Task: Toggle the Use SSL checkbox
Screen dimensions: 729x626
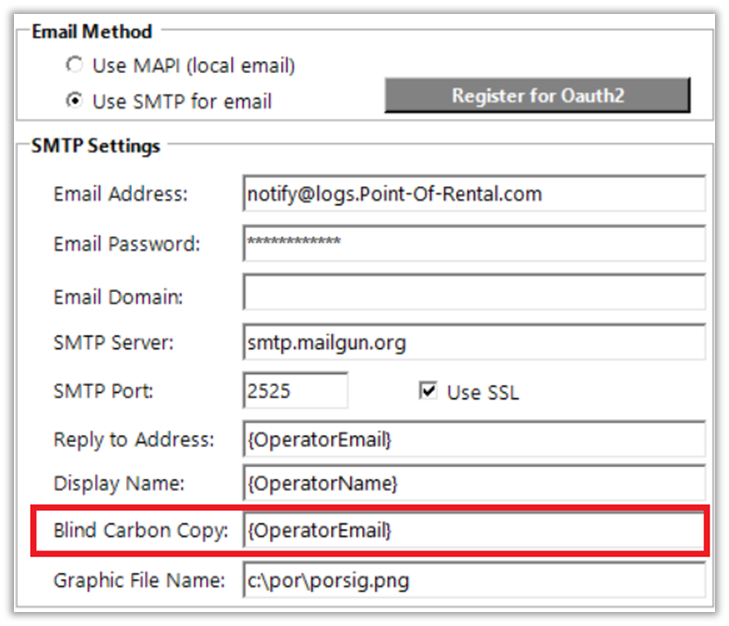Action: click(x=428, y=392)
